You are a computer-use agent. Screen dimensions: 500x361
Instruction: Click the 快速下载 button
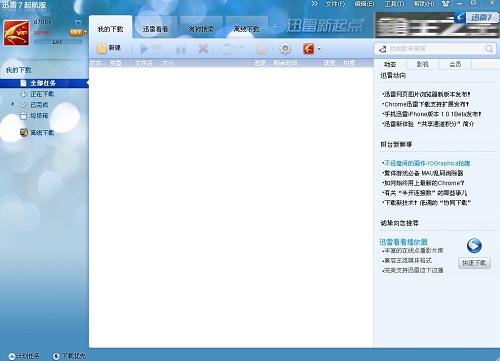click(474, 263)
